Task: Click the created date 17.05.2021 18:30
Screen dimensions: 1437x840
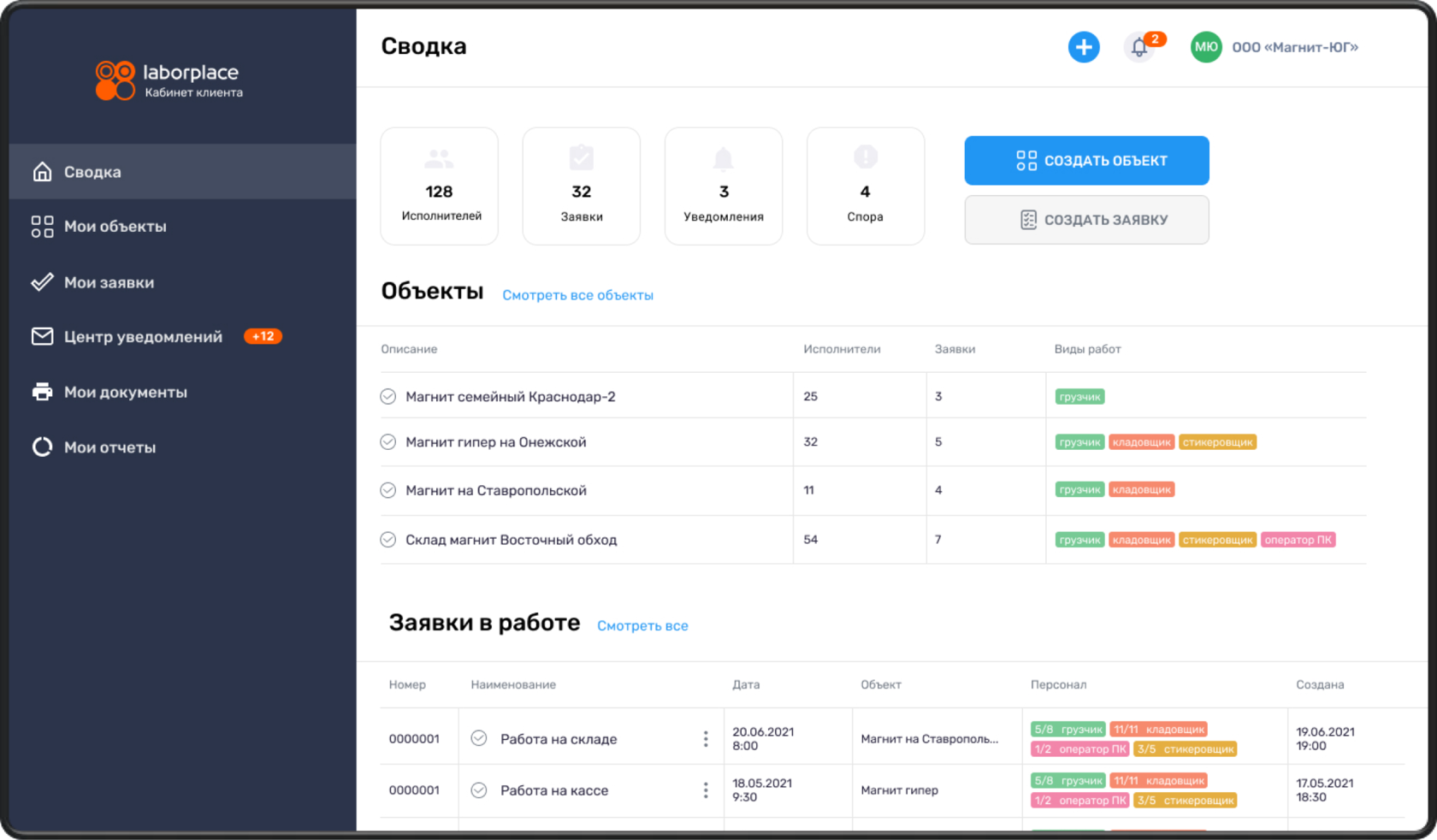Action: [1325, 790]
